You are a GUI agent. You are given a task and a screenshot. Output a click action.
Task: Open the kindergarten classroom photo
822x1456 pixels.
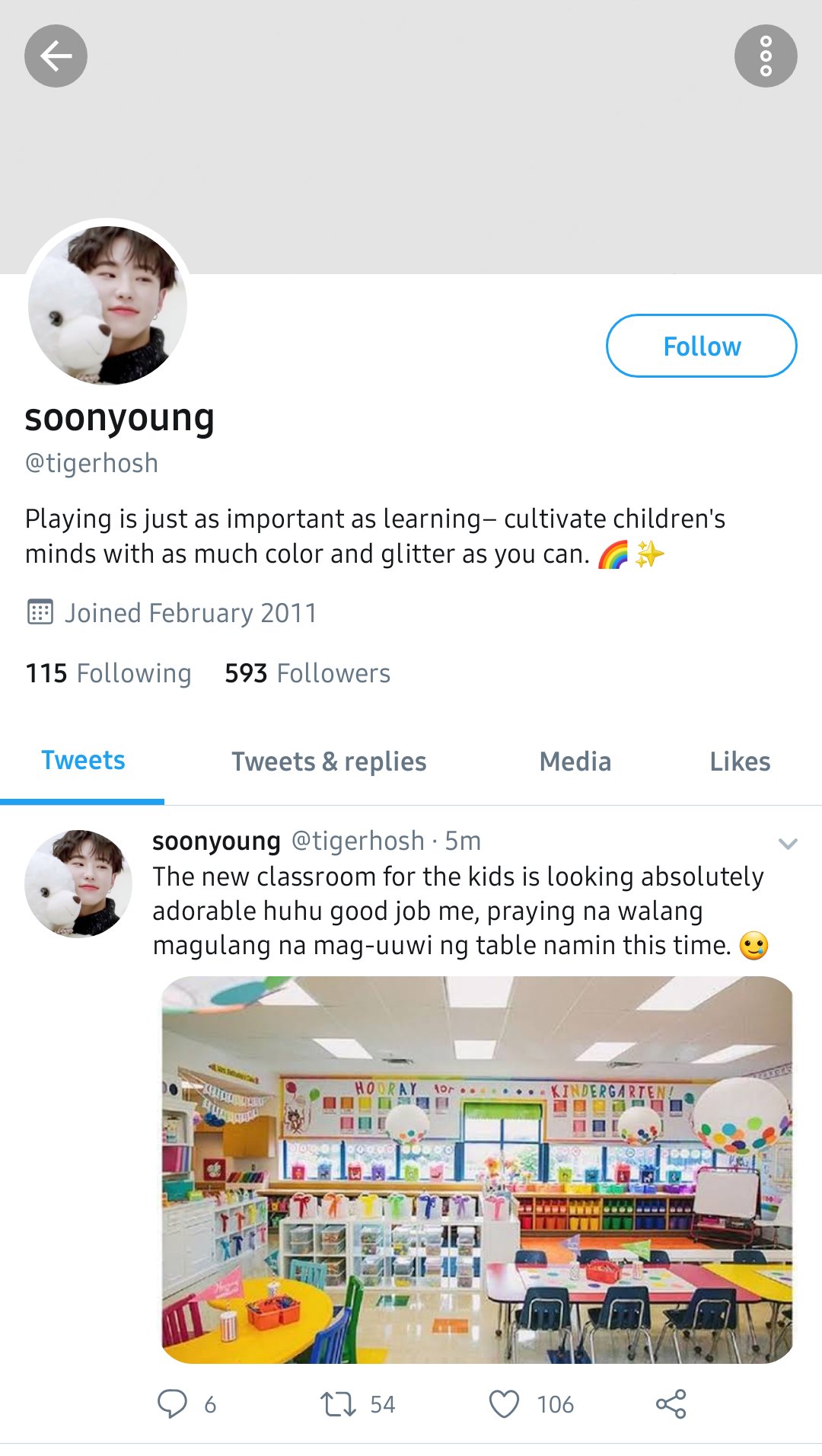point(477,1170)
